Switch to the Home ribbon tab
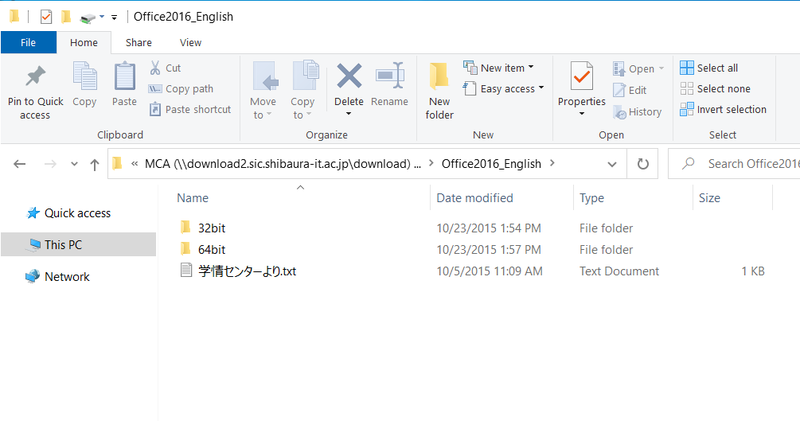 click(x=84, y=42)
